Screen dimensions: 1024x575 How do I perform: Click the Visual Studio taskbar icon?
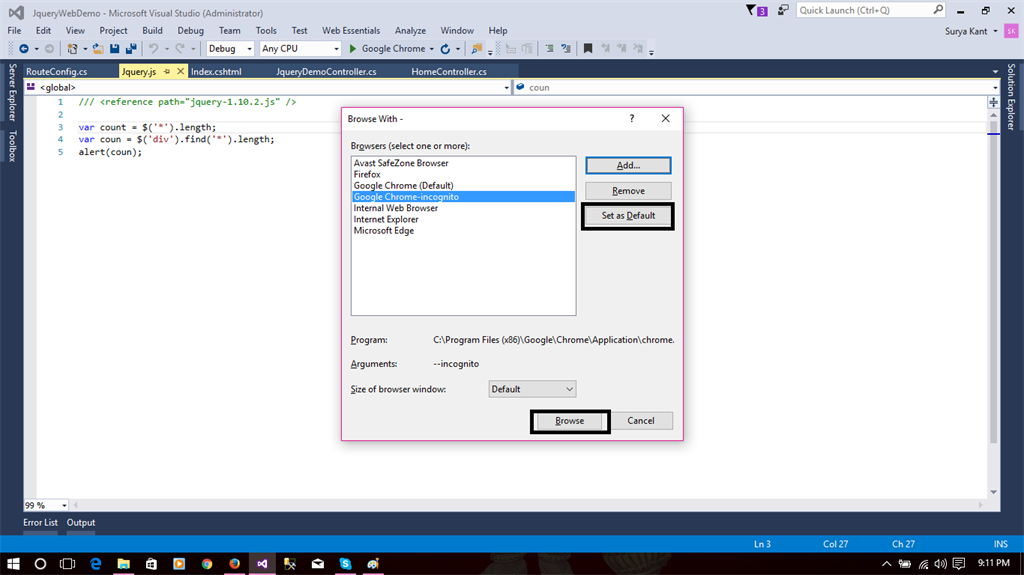(262, 563)
